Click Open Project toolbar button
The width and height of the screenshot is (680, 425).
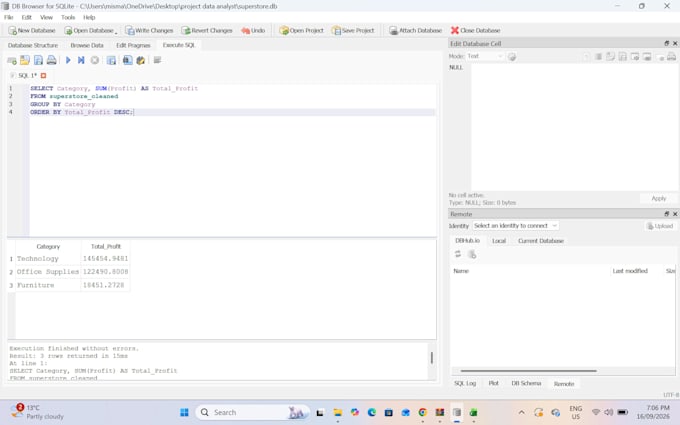[301, 30]
